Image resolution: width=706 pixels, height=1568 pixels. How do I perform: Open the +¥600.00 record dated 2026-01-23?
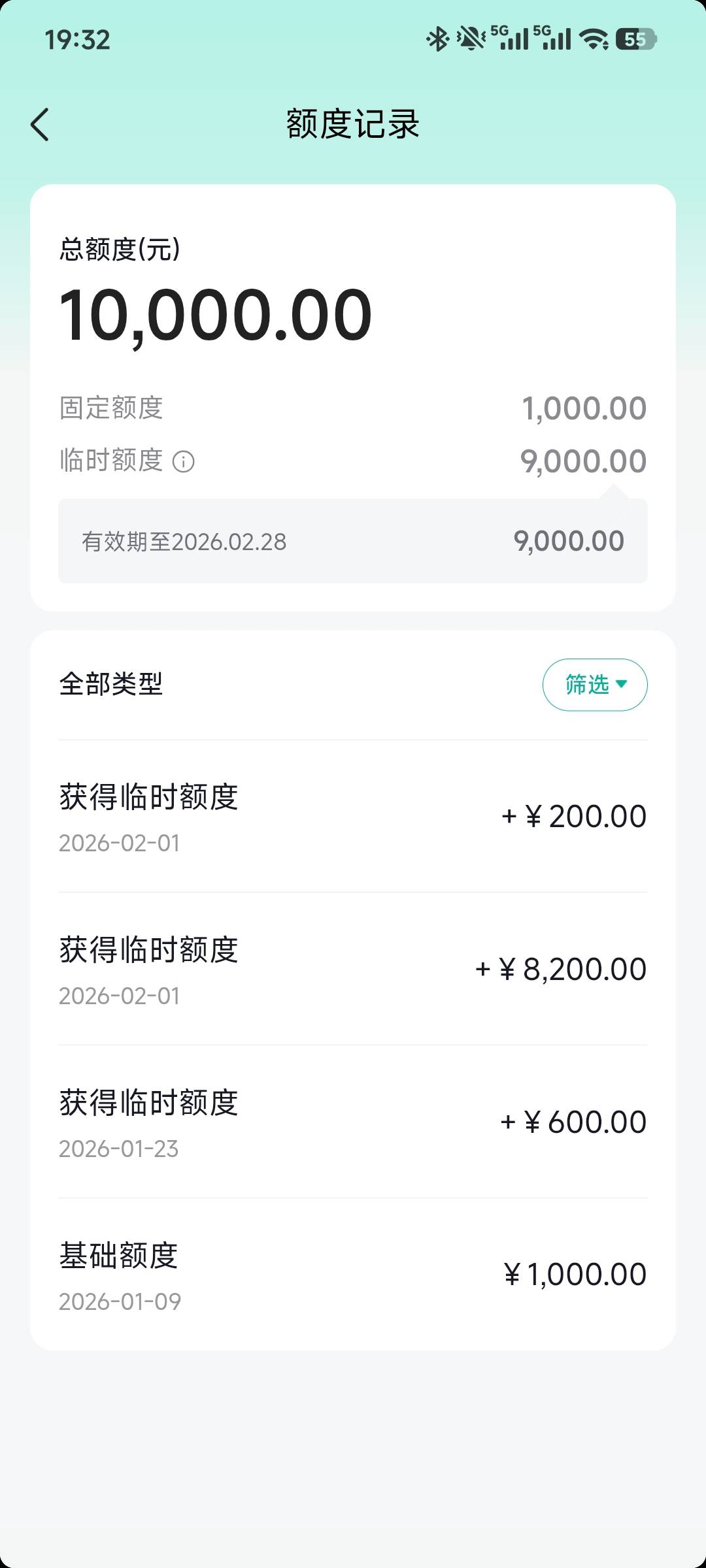353,1122
